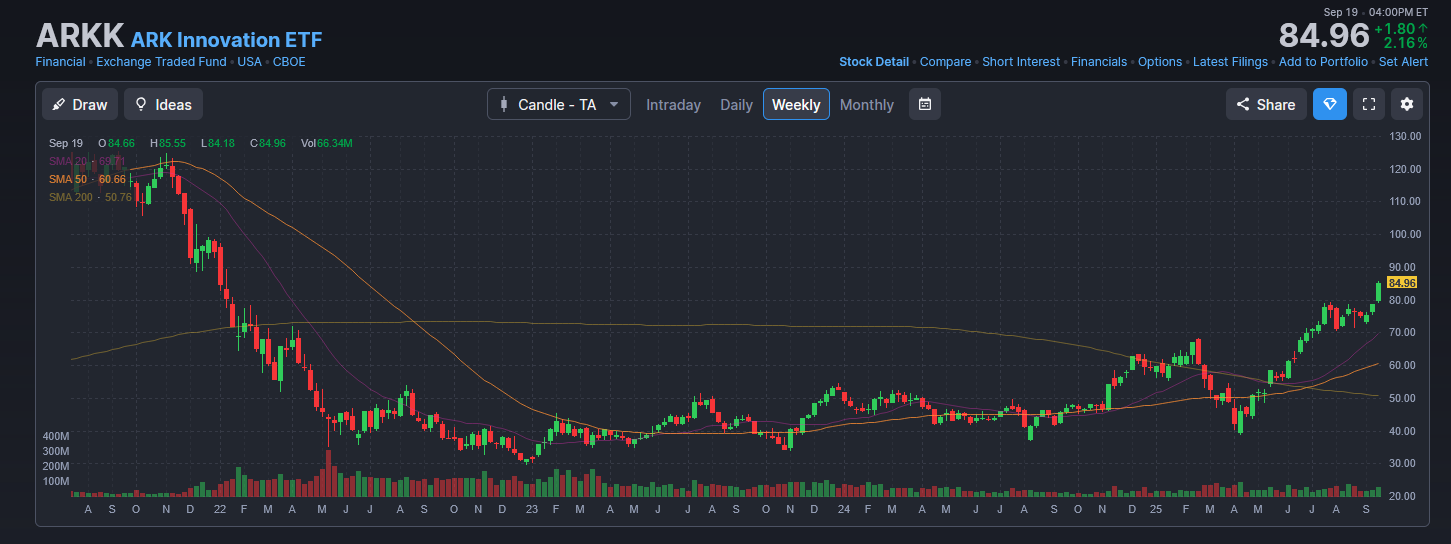Click the SMA 200 indicator label
Viewport: 1451px width, 544px height.
tap(90, 197)
